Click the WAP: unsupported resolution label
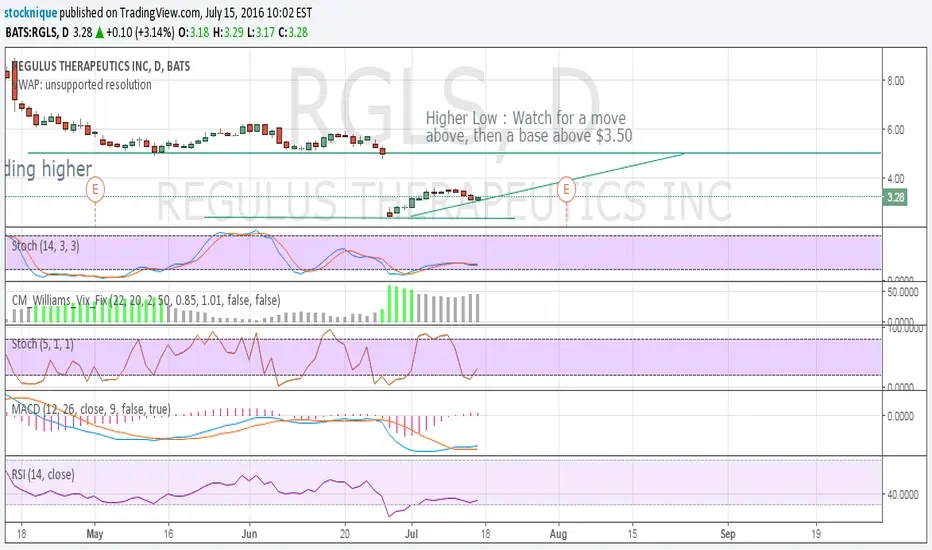The width and height of the screenshot is (932, 550). 84,84
